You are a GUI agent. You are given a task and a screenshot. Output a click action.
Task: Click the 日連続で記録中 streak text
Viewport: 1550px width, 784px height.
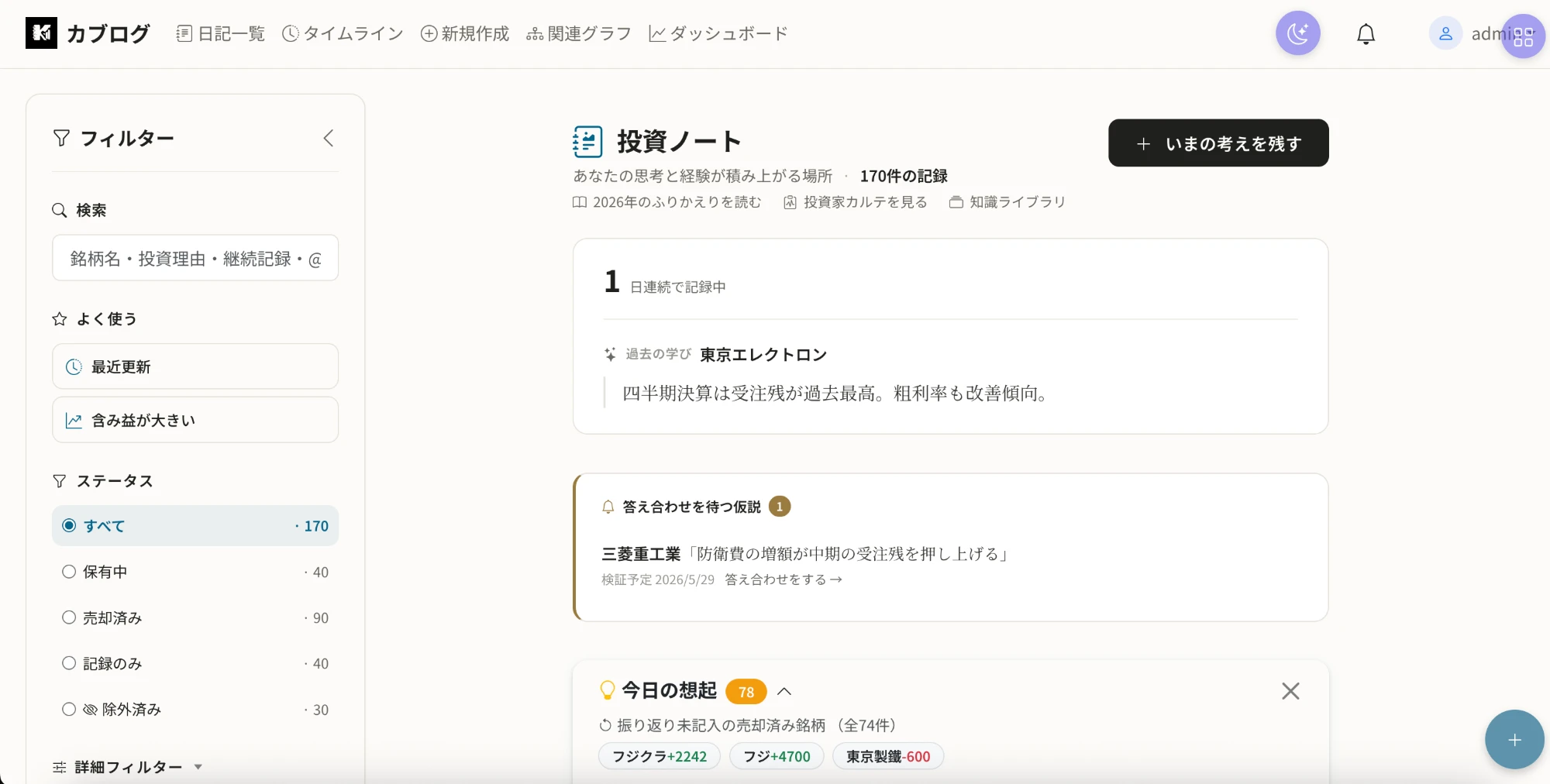[678, 287]
